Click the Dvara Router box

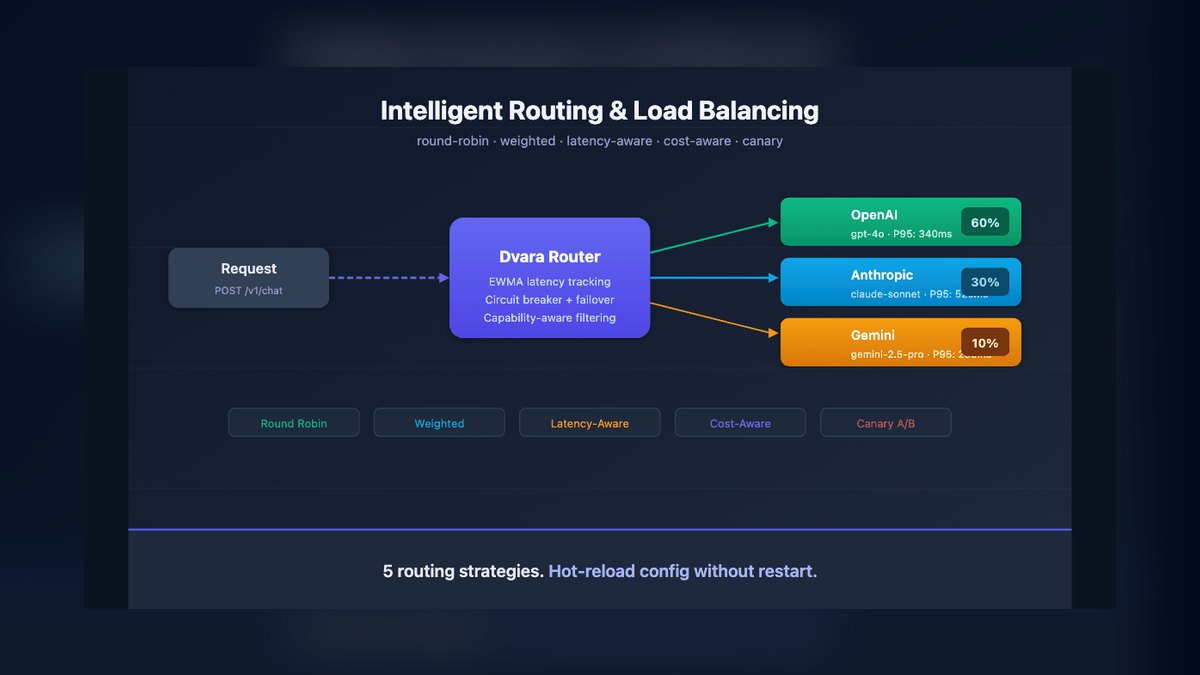point(550,278)
